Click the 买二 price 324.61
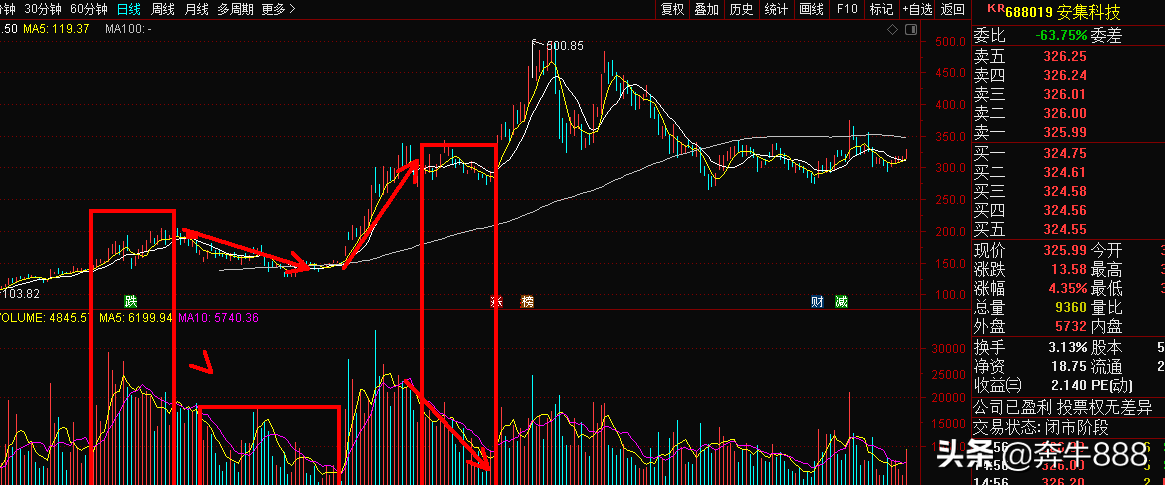Image resolution: width=1165 pixels, height=485 pixels. click(x=1065, y=173)
